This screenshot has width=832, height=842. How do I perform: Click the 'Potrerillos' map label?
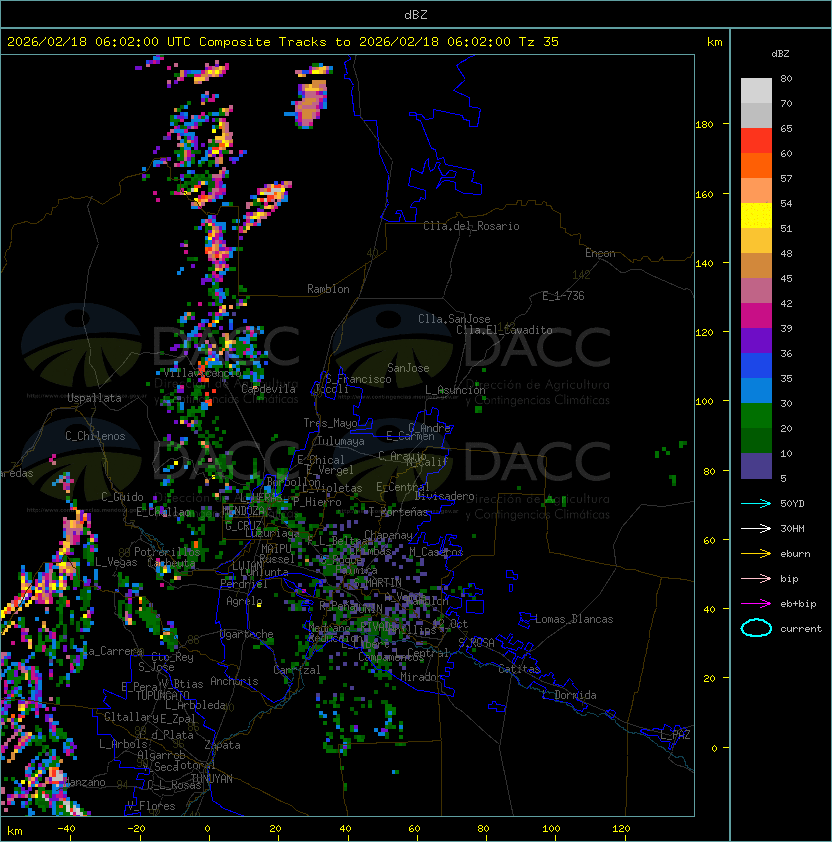coord(167,552)
